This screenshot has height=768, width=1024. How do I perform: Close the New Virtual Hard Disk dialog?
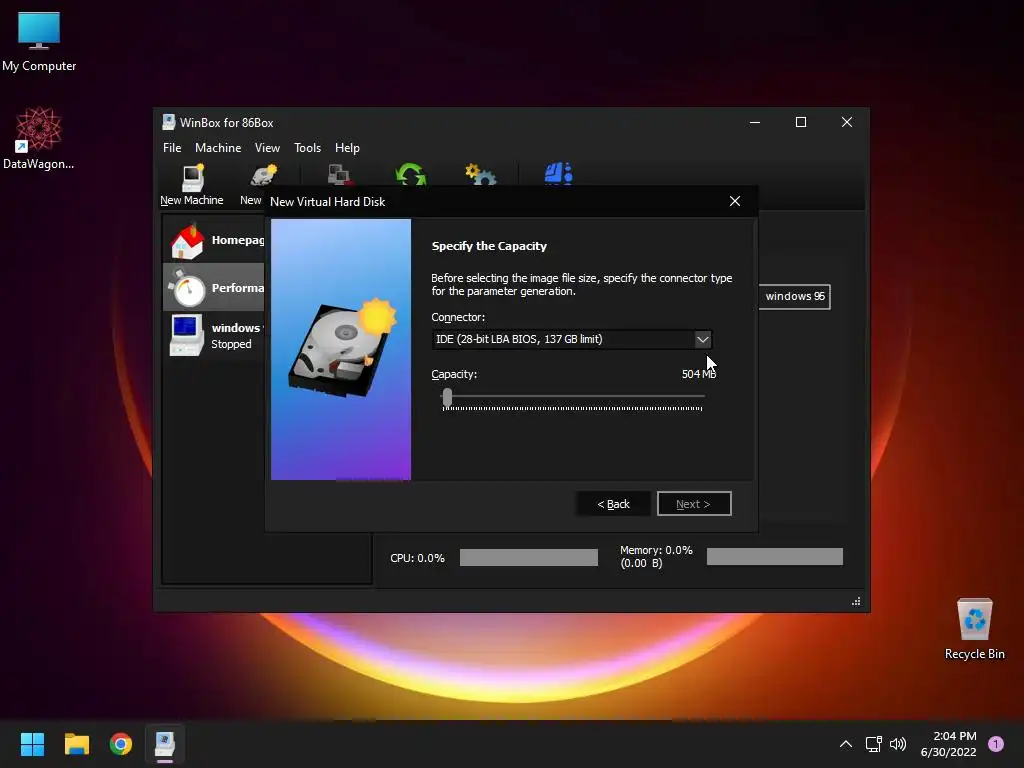point(735,201)
